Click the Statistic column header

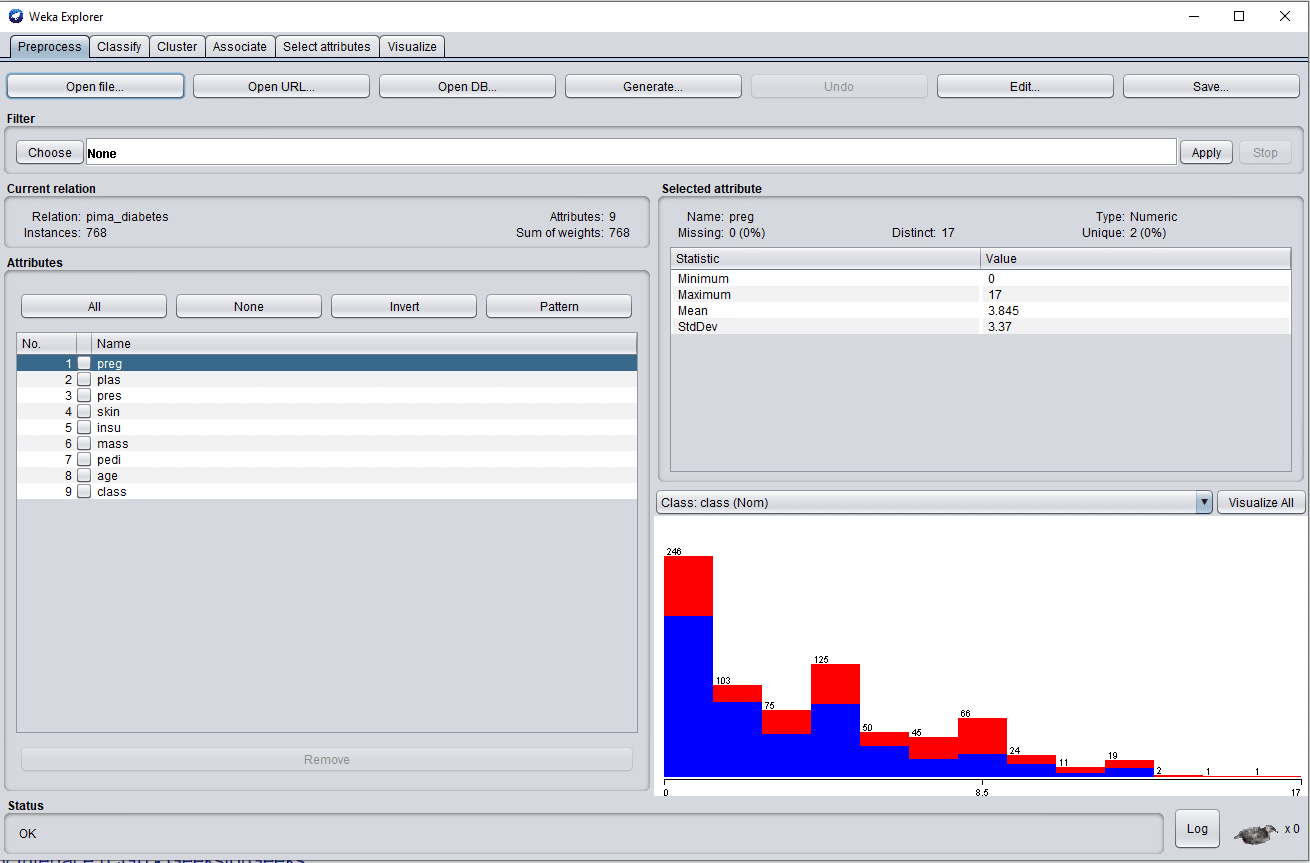(825, 259)
